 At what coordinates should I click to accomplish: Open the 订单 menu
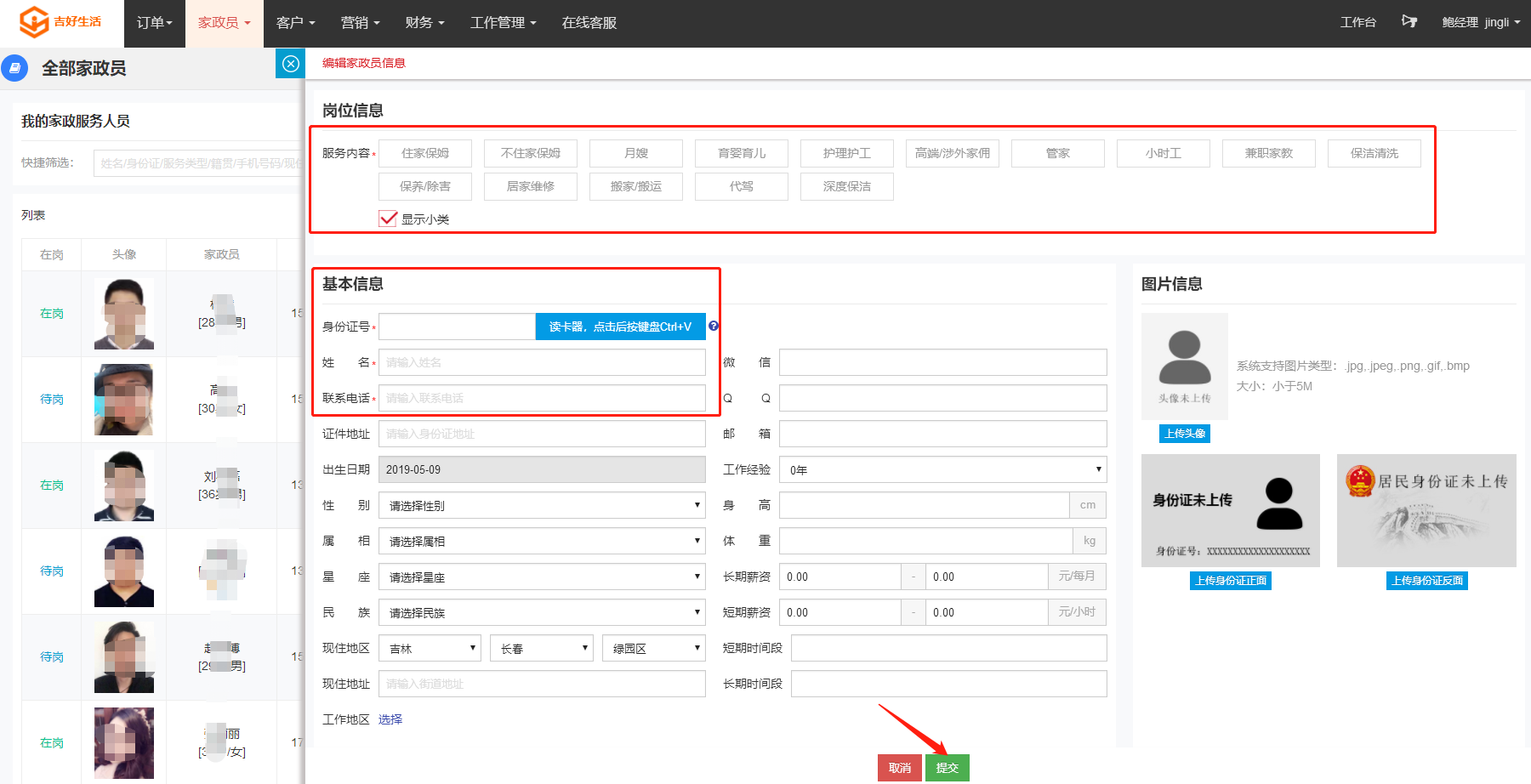(155, 23)
